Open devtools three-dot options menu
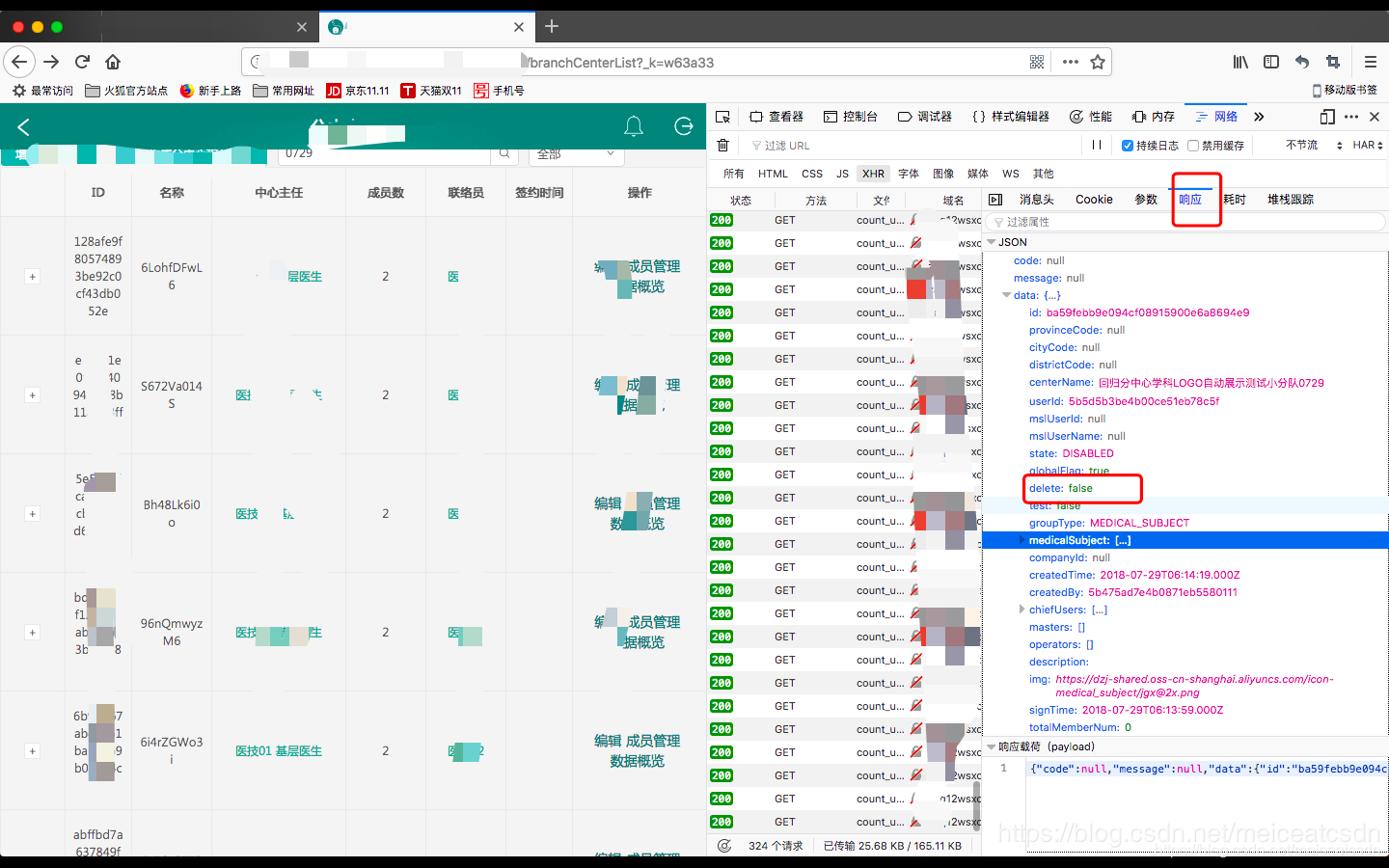The width and height of the screenshot is (1389, 868). point(1351,117)
